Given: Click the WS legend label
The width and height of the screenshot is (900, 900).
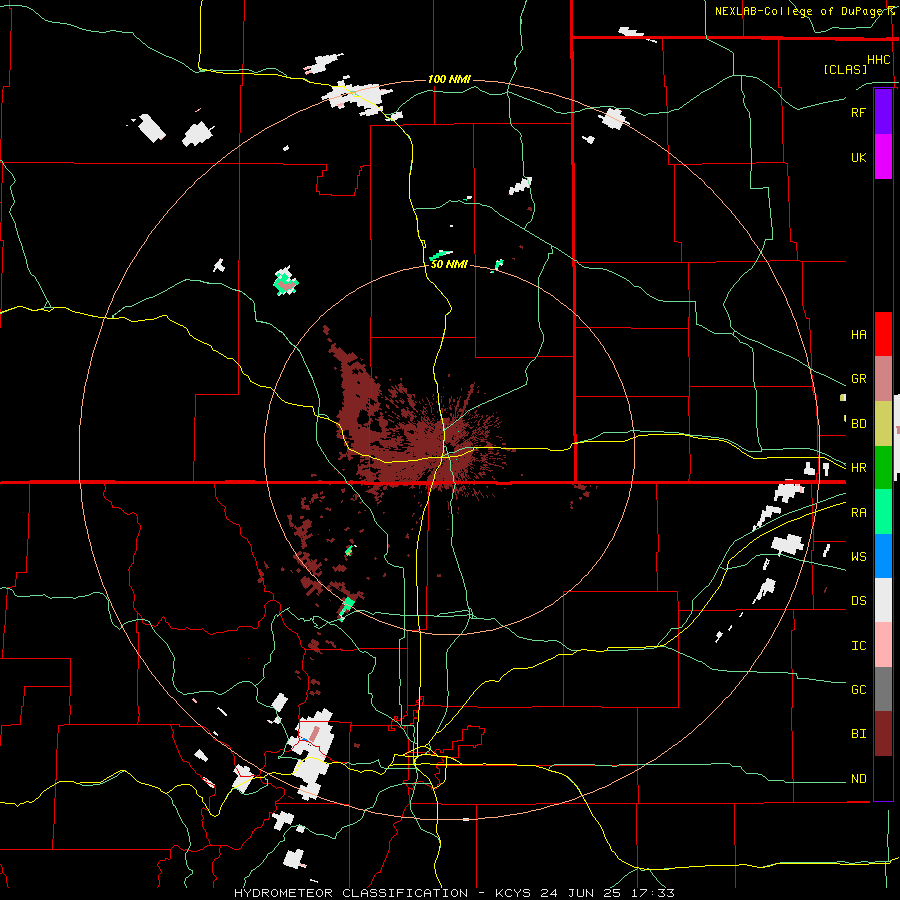Looking at the screenshot, I should click(858, 557).
